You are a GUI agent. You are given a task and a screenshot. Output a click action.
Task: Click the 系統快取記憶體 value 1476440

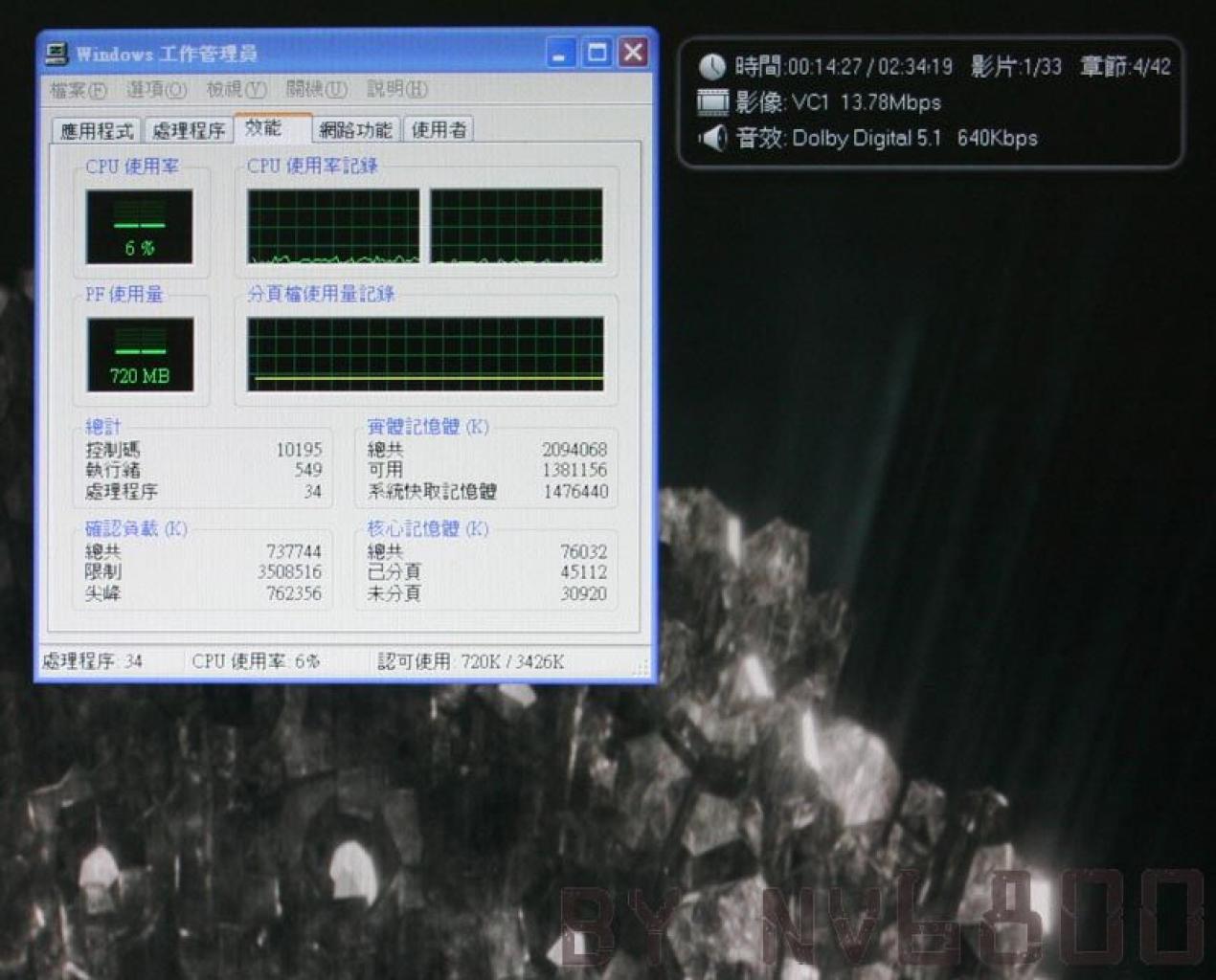pos(575,492)
